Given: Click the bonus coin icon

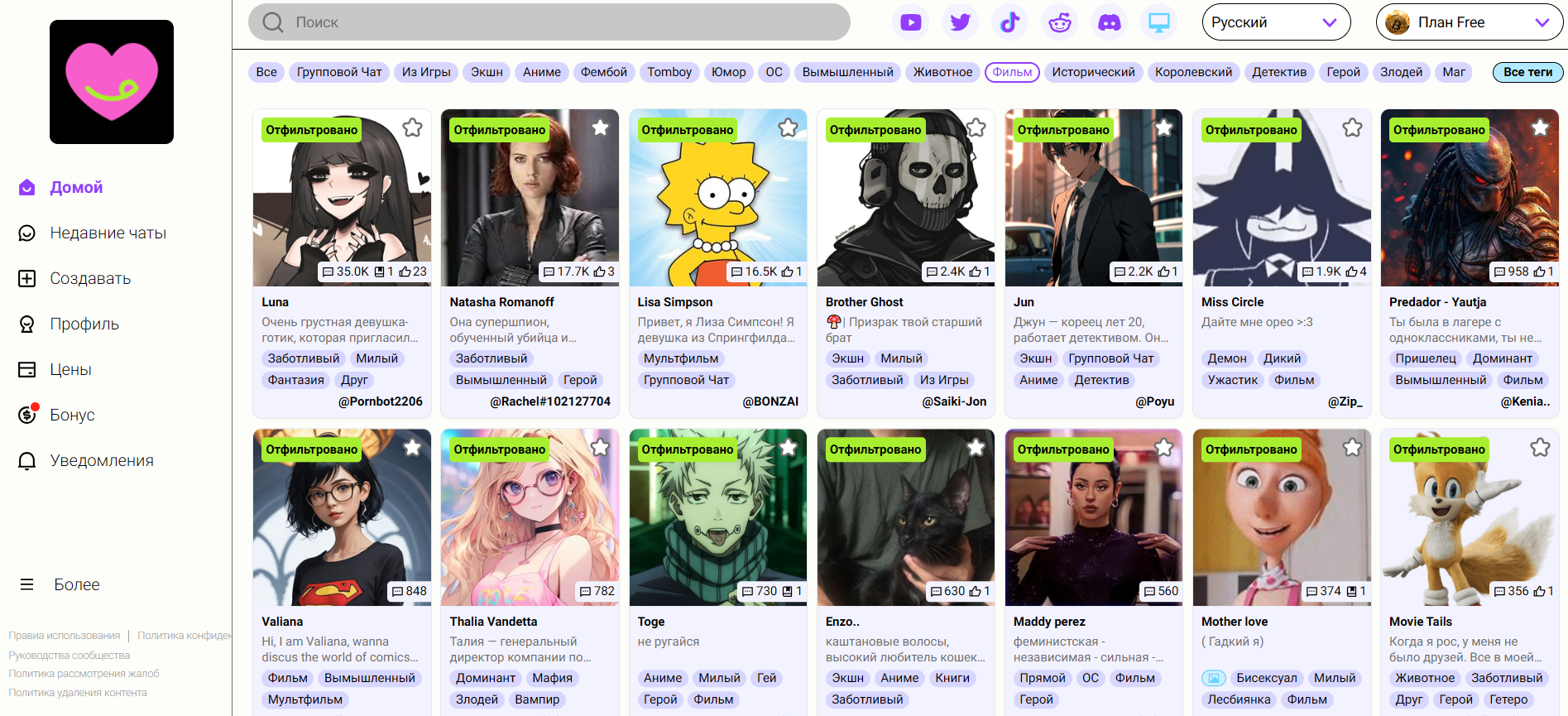Looking at the screenshot, I should [x=27, y=415].
